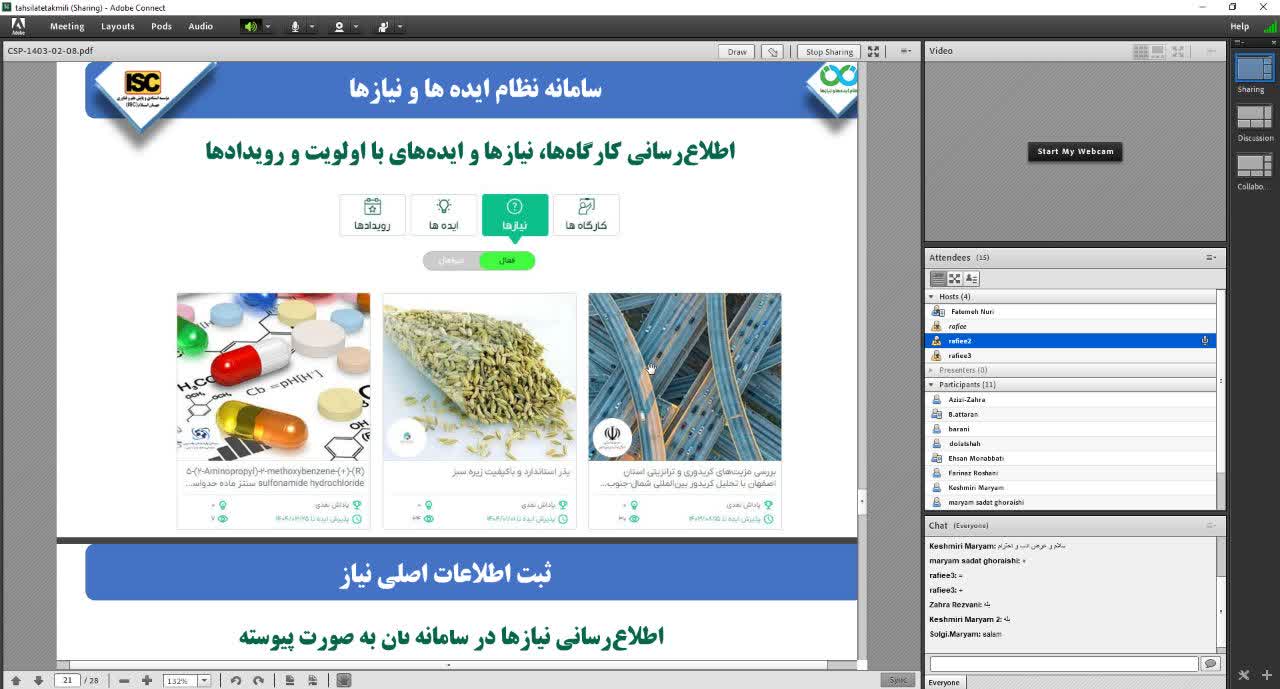Viewport: 1280px width, 689px height.
Task: Open Share pod options menu
Action: pyautogui.click(x=906, y=51)
